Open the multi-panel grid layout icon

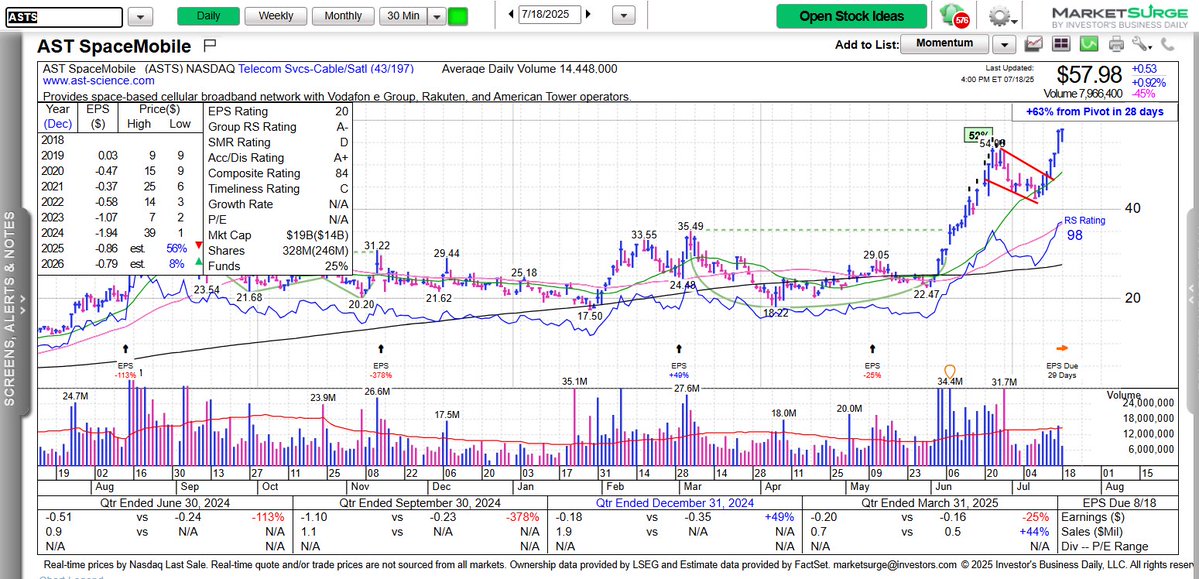pyautogui.click(x=1061, y=44)
